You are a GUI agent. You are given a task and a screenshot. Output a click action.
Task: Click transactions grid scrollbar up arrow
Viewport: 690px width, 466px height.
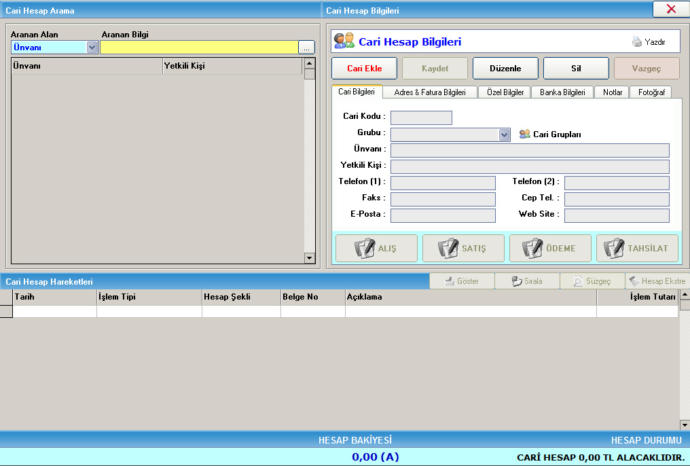685,295
